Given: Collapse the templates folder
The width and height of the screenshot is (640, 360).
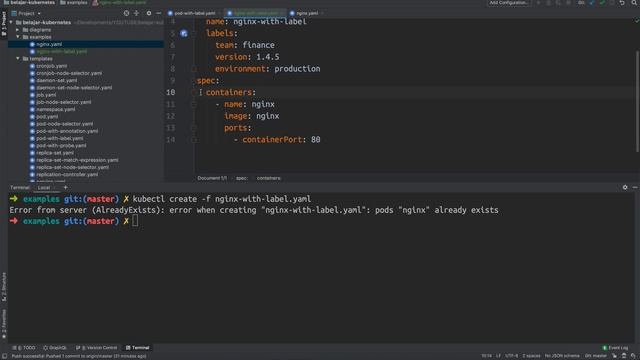Looking at the screenshot, I should pos(18,58).
